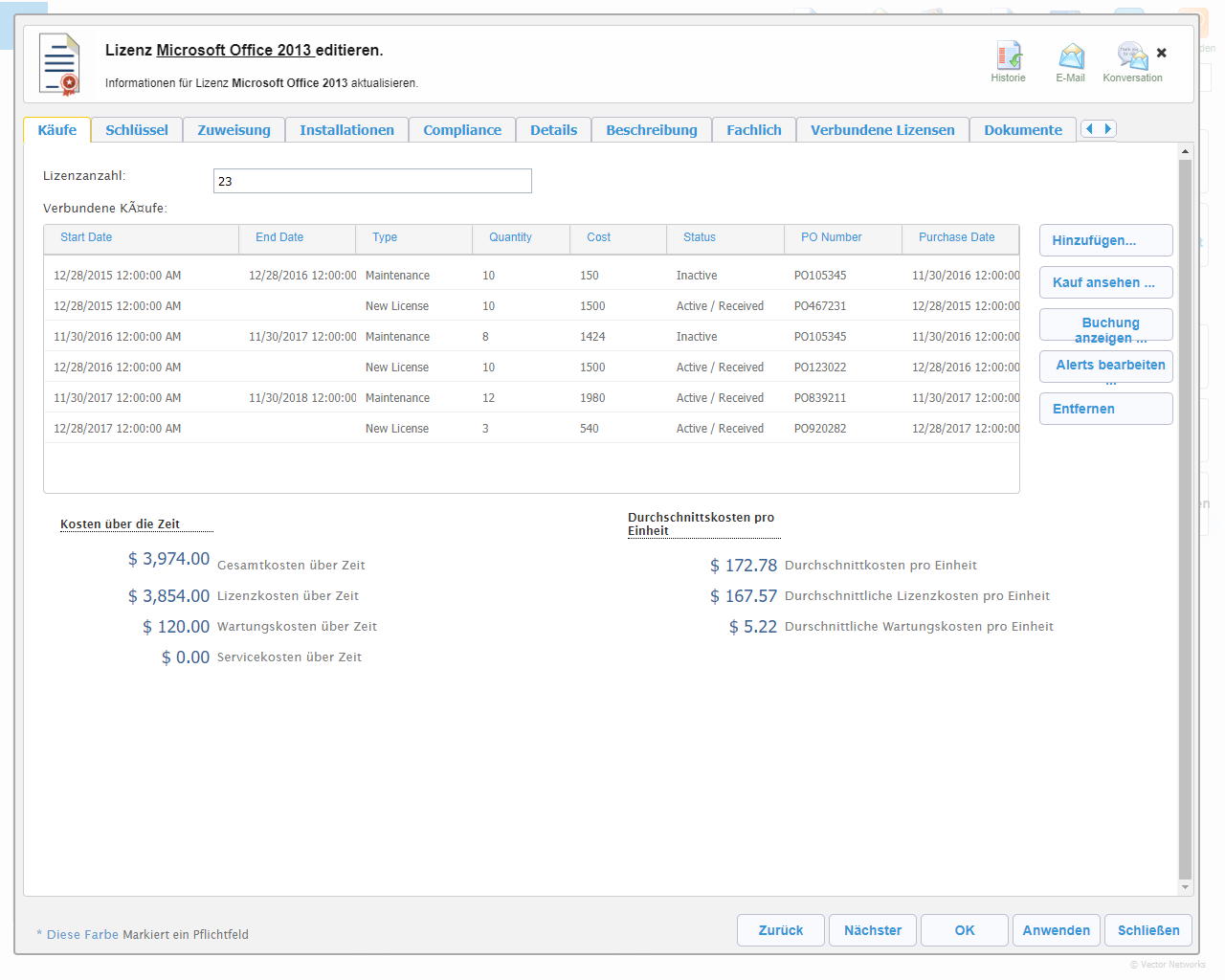Sort by Purchase Date column header

tap(961, 238)
